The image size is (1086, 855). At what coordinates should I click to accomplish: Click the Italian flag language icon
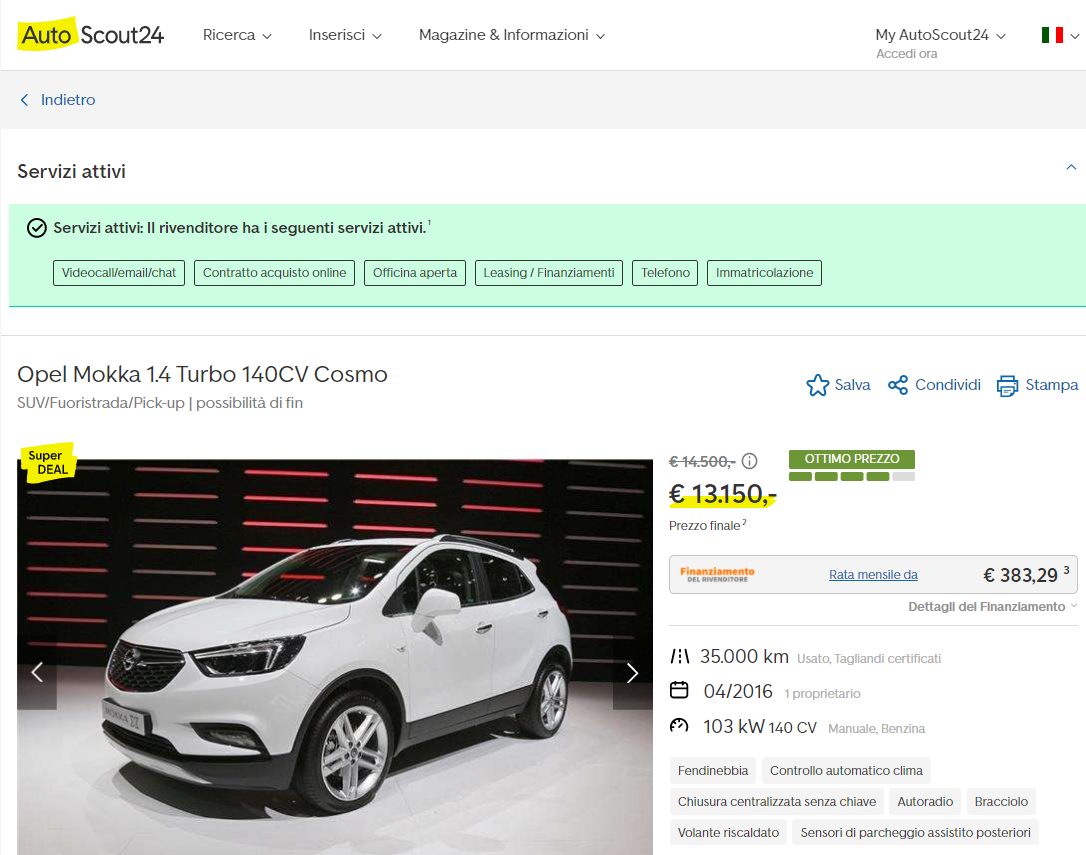tap(1052, 35)
